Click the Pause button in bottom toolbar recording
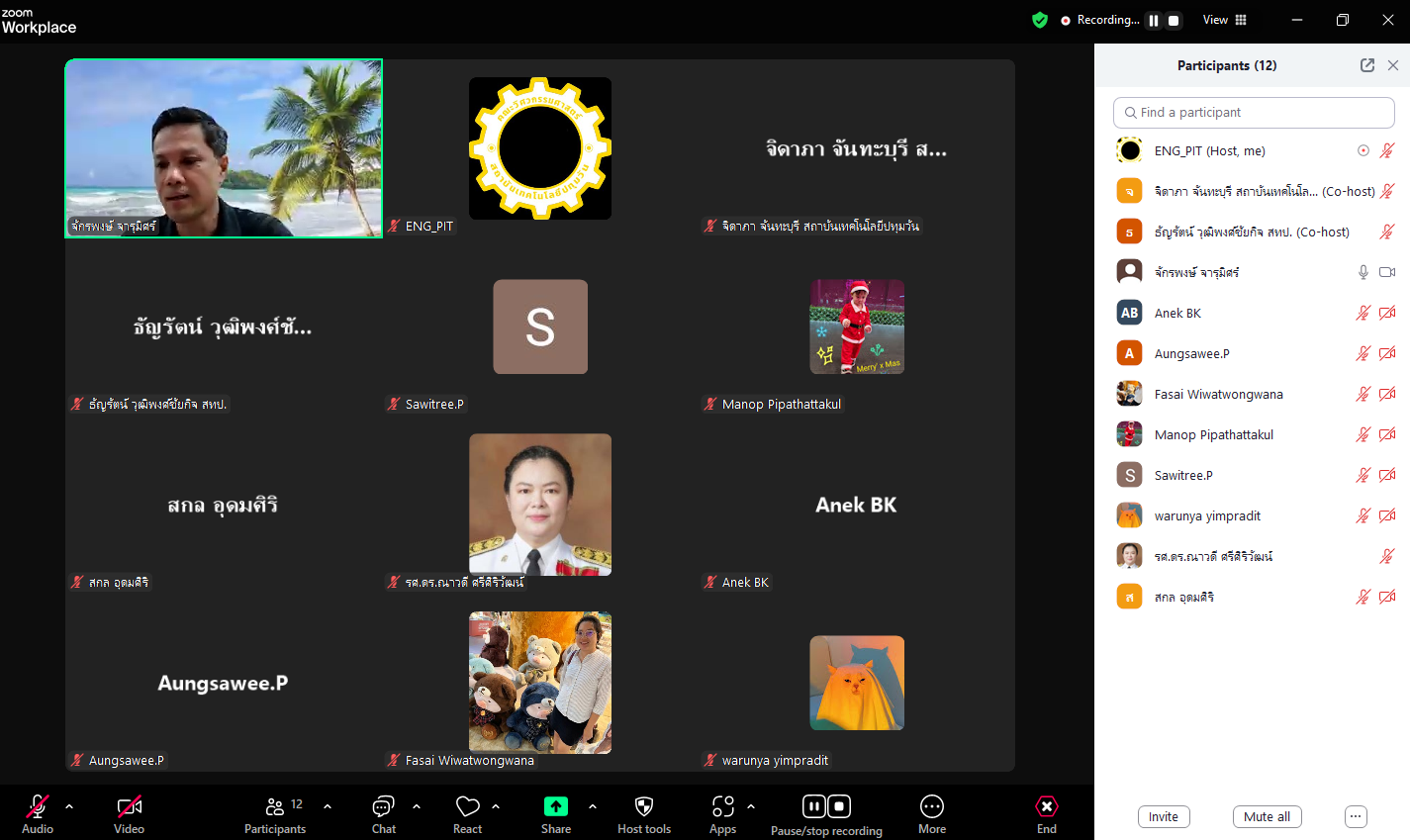 pos(814,806)
